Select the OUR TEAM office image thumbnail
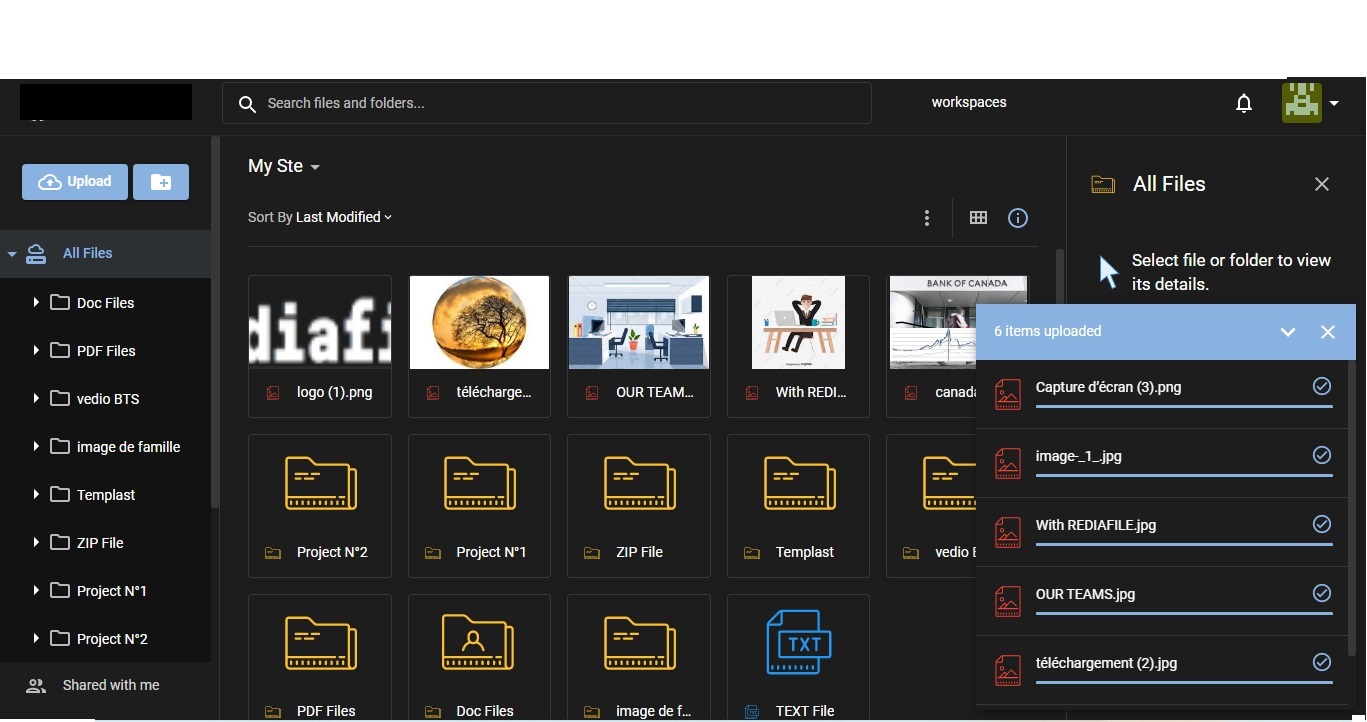This screenshot has width=1367, height=722. pos(639,322)
